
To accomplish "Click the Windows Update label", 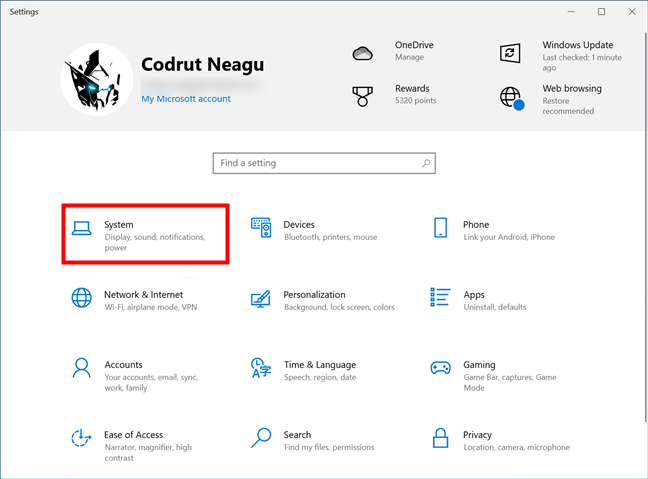I will 578,45.
